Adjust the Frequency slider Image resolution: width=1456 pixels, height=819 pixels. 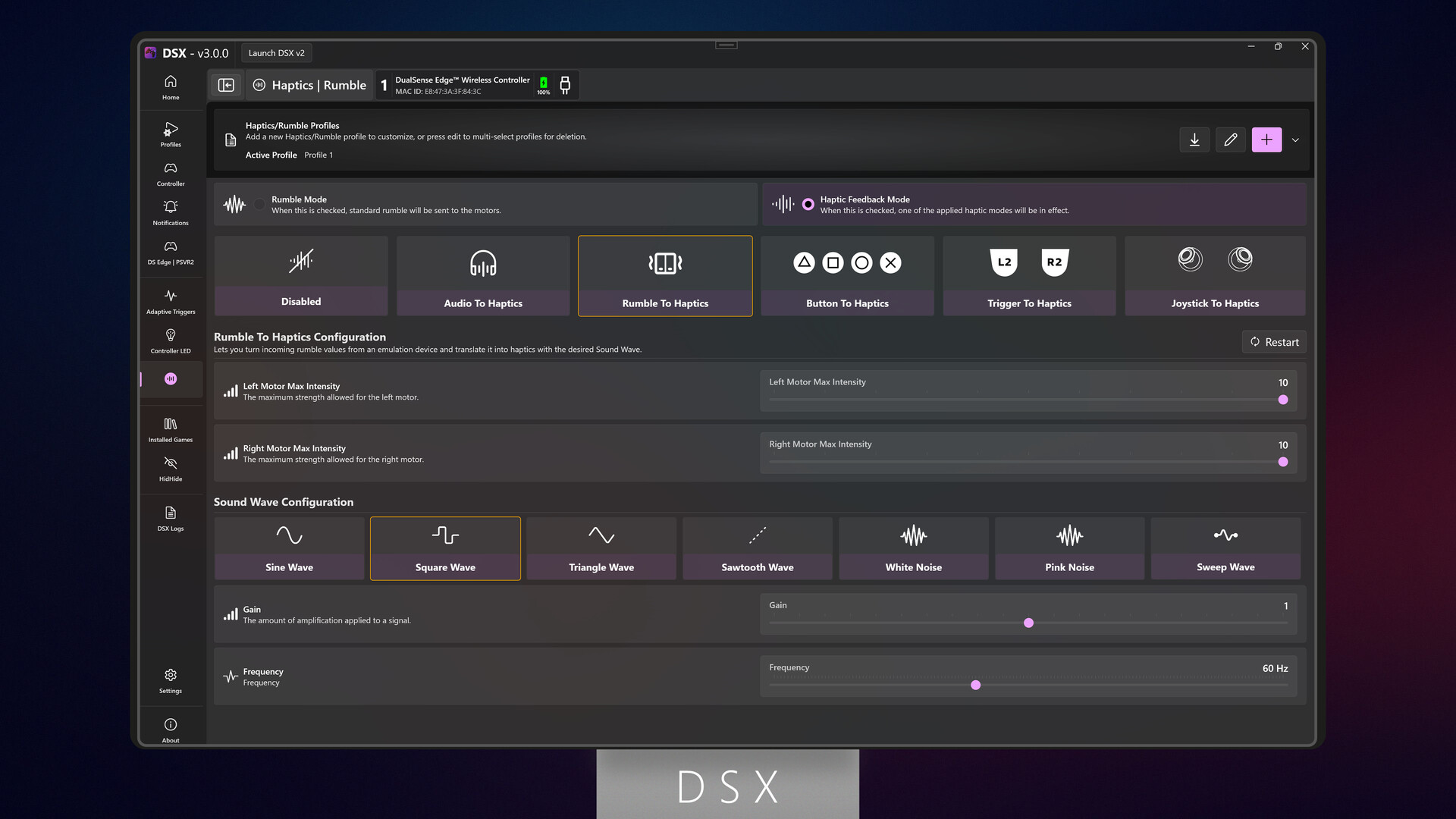pos(976,685)
